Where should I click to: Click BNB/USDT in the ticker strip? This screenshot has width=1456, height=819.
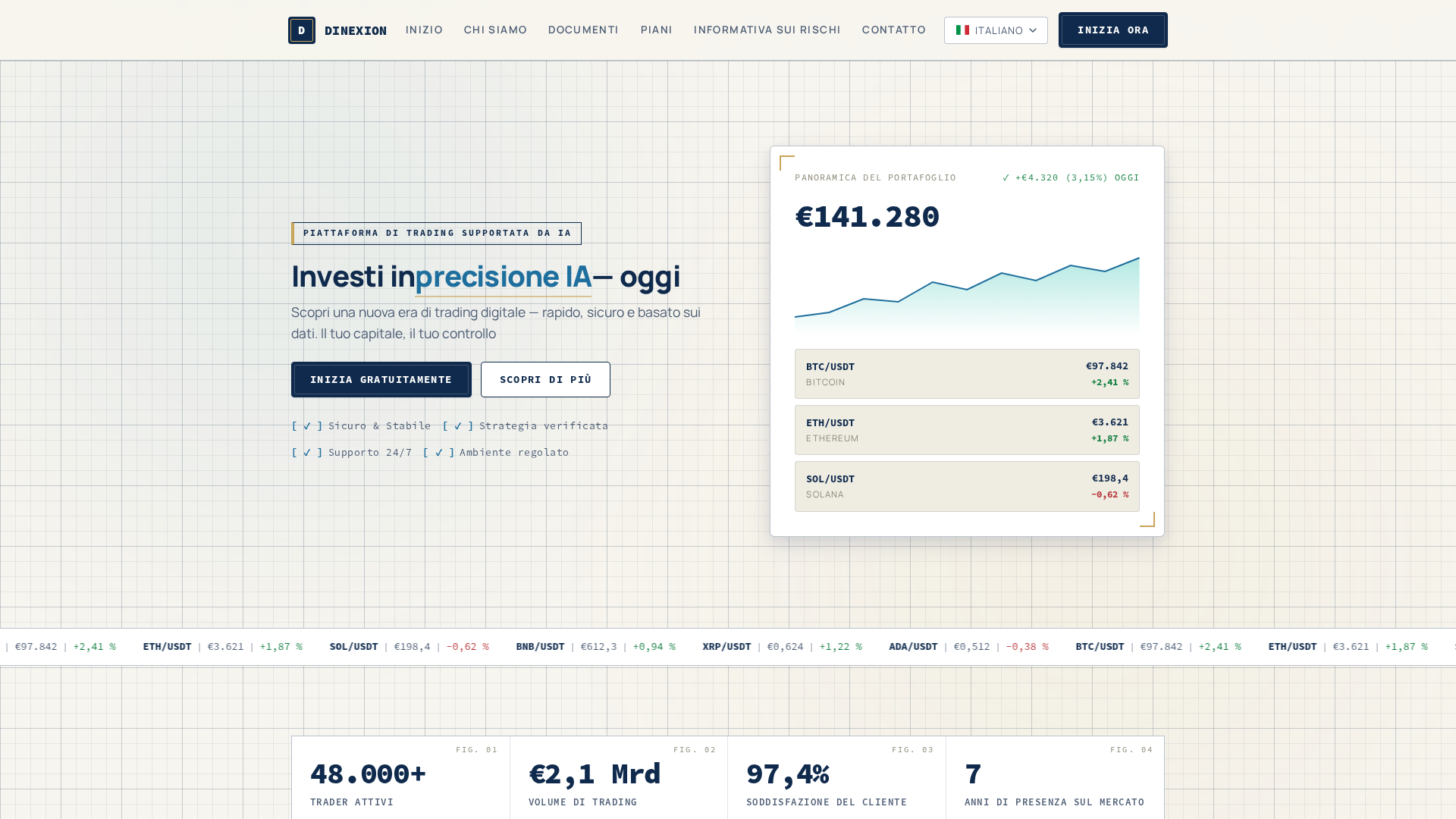point(540,647)
